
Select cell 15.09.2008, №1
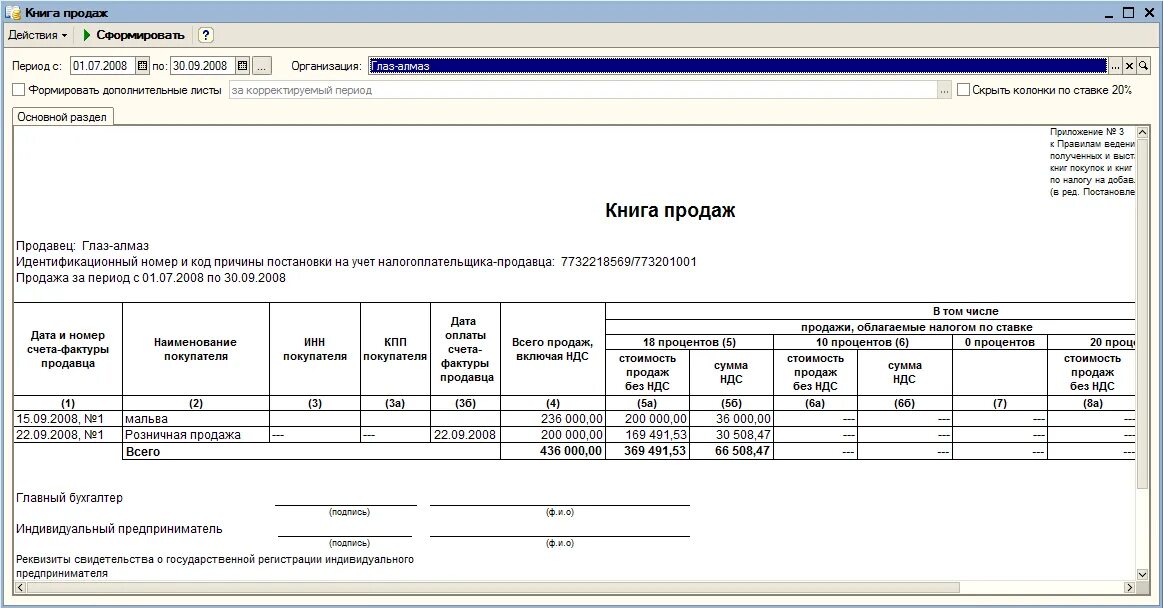68,419
